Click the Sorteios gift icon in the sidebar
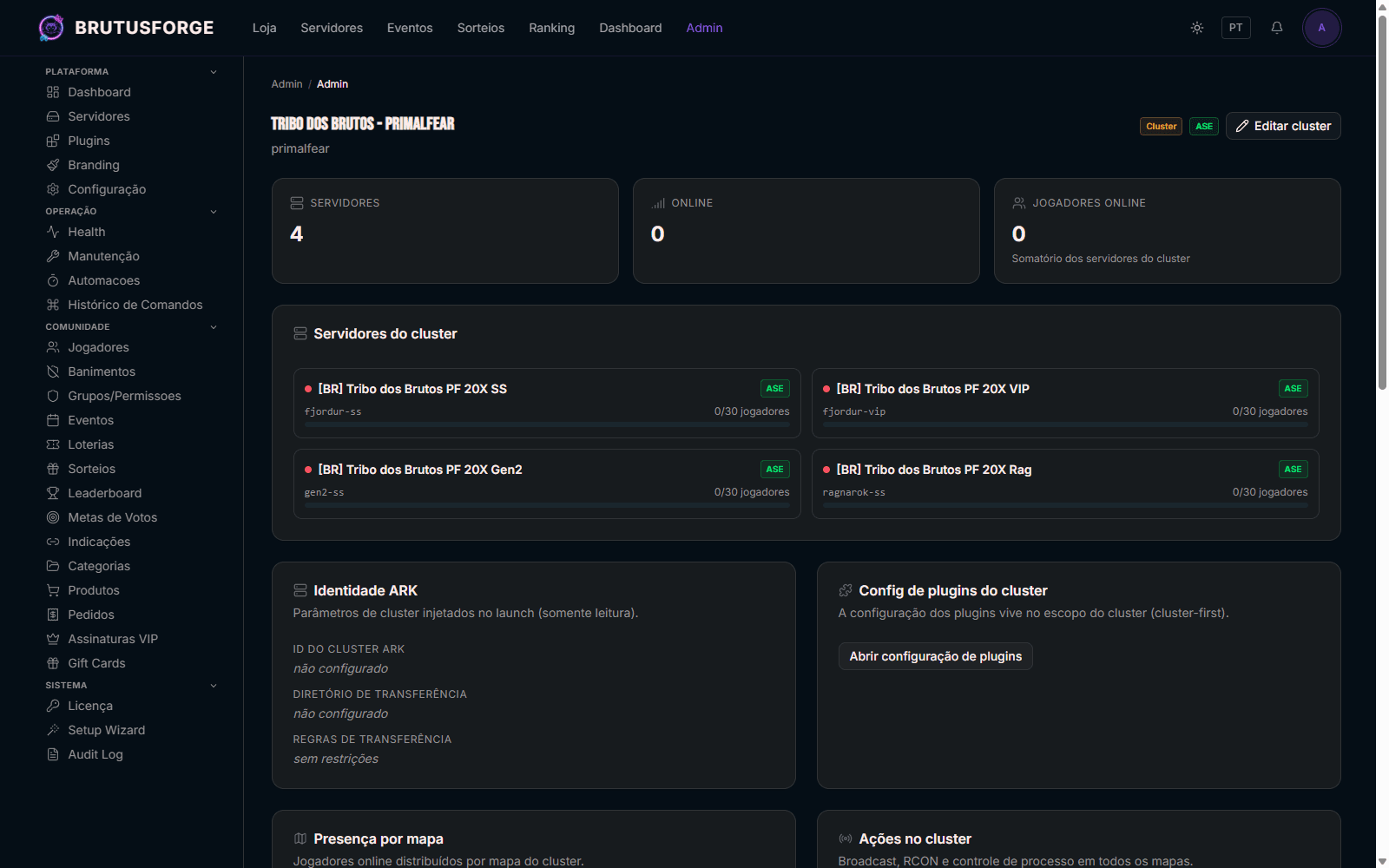 coord(53,469)
